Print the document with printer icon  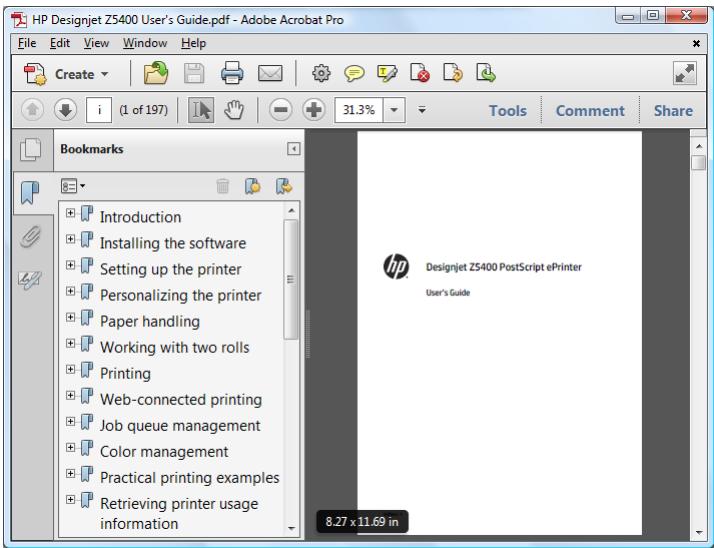[232, 73]
